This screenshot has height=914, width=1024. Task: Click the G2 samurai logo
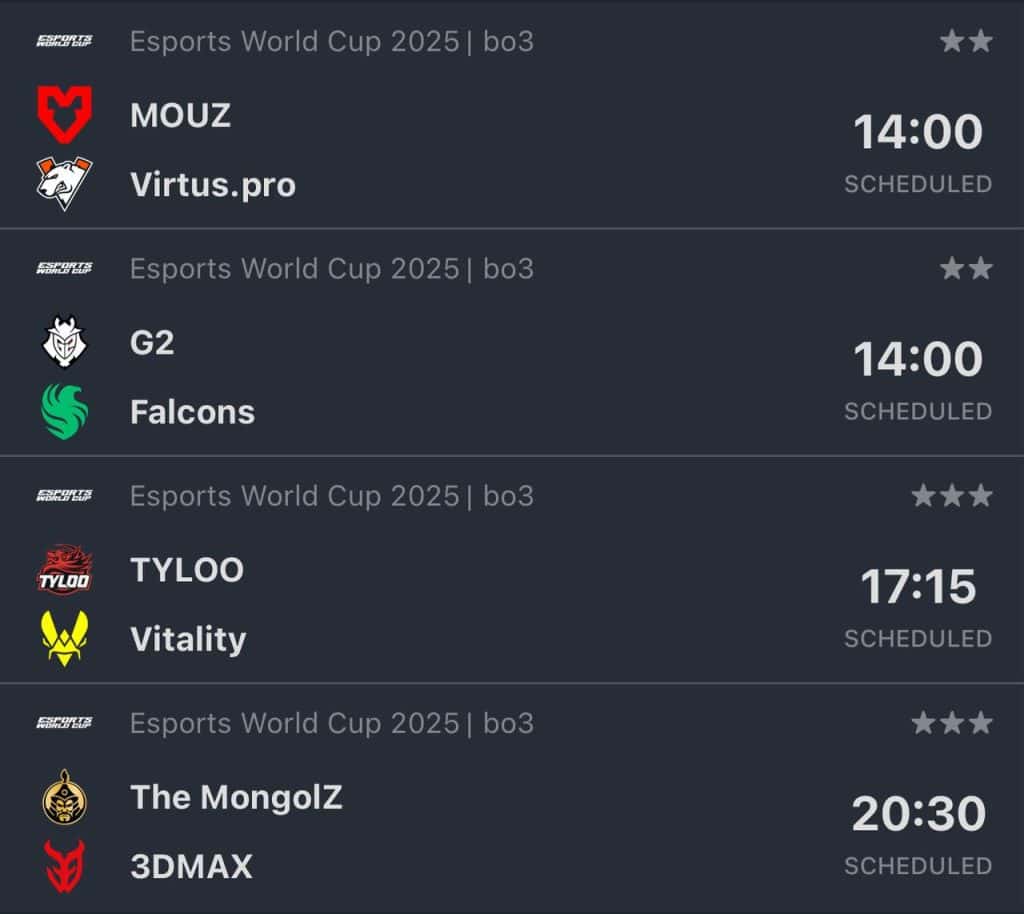point(64,342)
